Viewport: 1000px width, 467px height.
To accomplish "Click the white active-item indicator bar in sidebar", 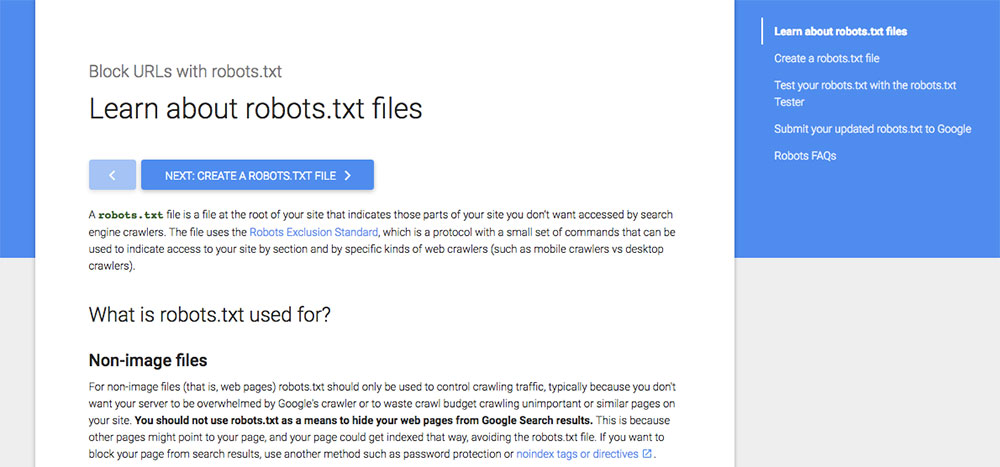I will pos(761,31).
